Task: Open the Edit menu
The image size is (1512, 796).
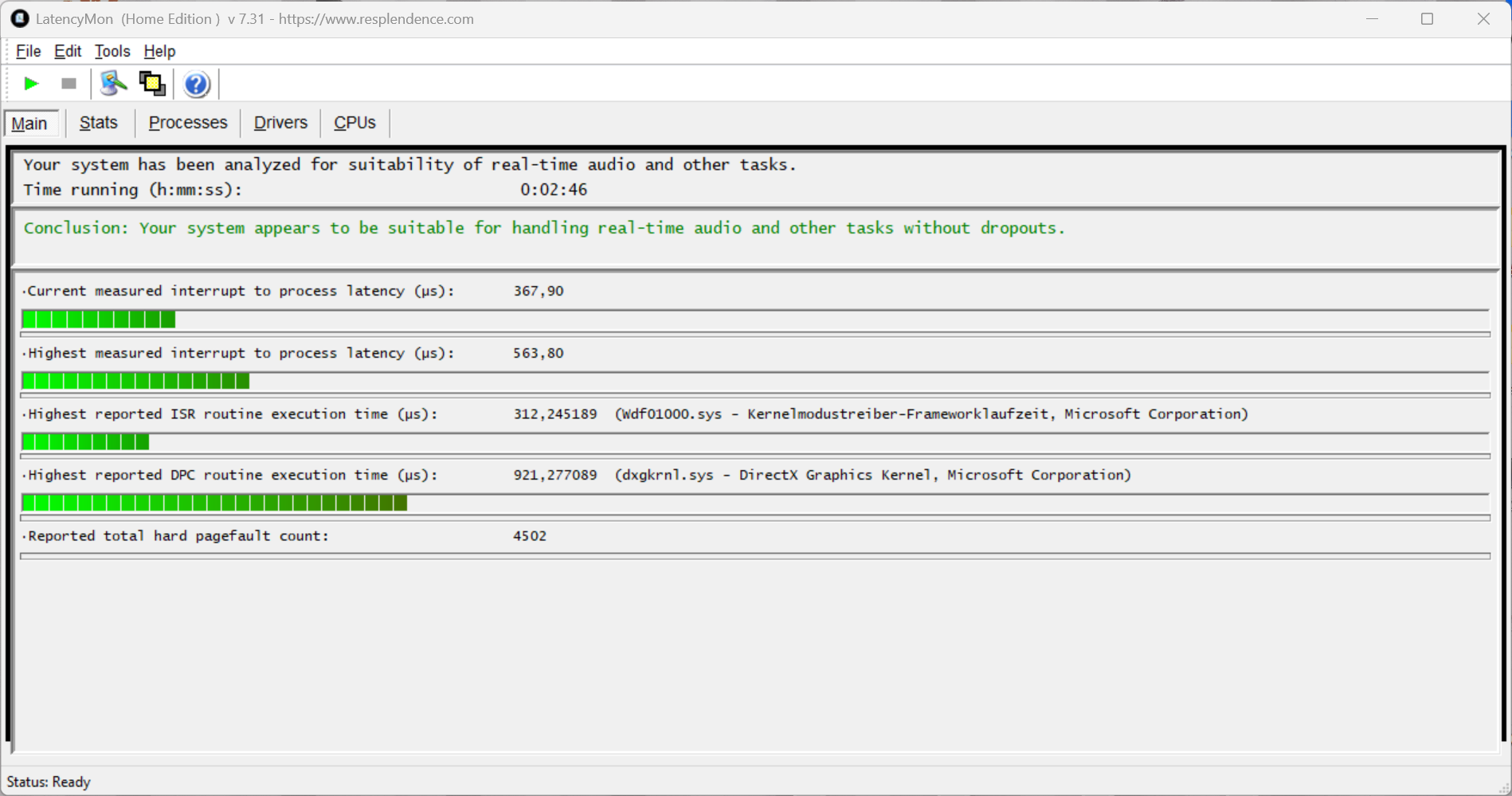Action: (68, 51)
